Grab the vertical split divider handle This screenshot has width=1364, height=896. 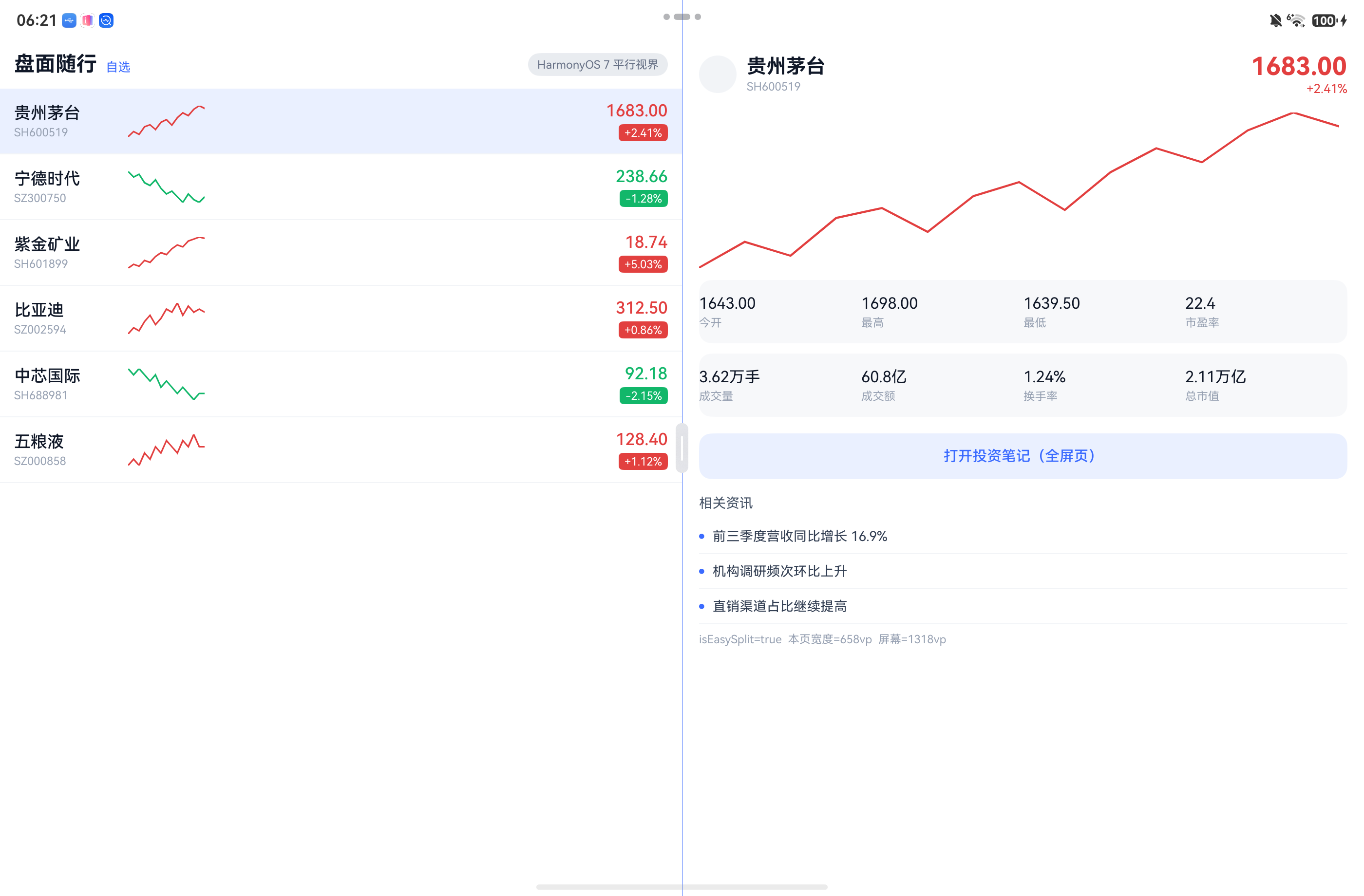click(x=682, y=448)
